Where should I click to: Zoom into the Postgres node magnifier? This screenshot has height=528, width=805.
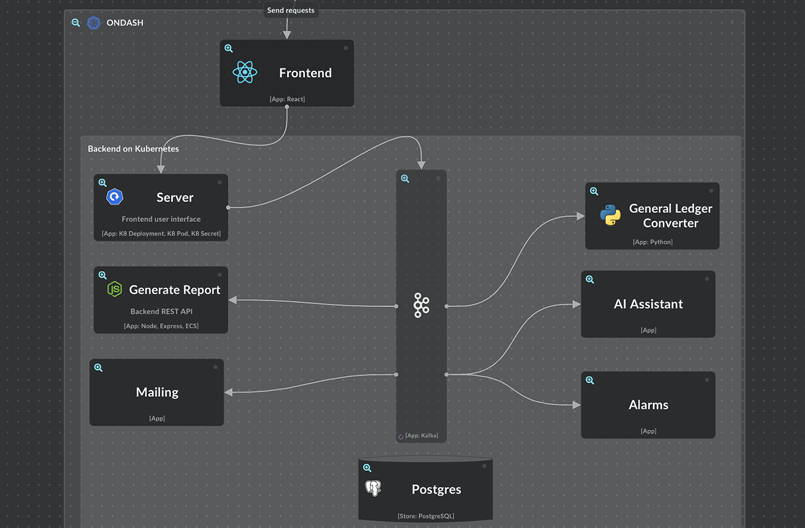pyautogui.click(x=367, y=468)
